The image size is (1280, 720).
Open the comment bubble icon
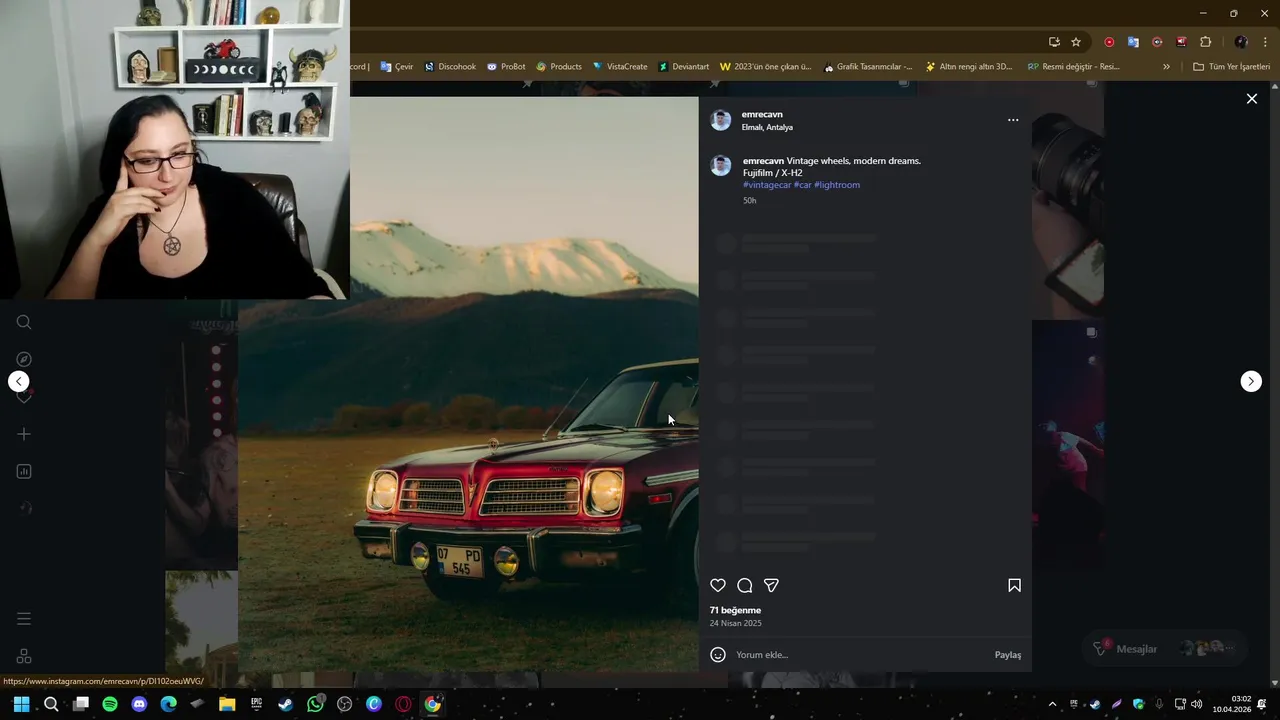[745, 586]
